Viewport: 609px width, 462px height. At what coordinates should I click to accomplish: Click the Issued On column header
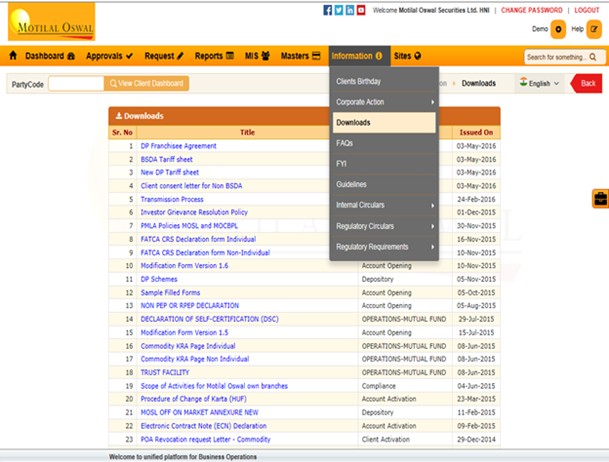[x=476, y=132]
